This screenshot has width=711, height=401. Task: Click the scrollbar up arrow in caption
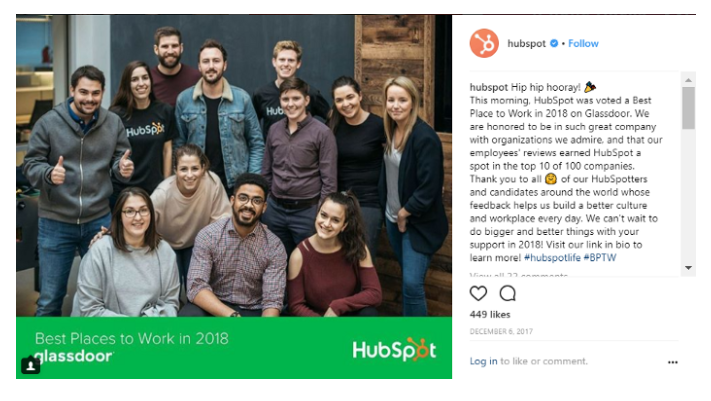coord(688,80)
